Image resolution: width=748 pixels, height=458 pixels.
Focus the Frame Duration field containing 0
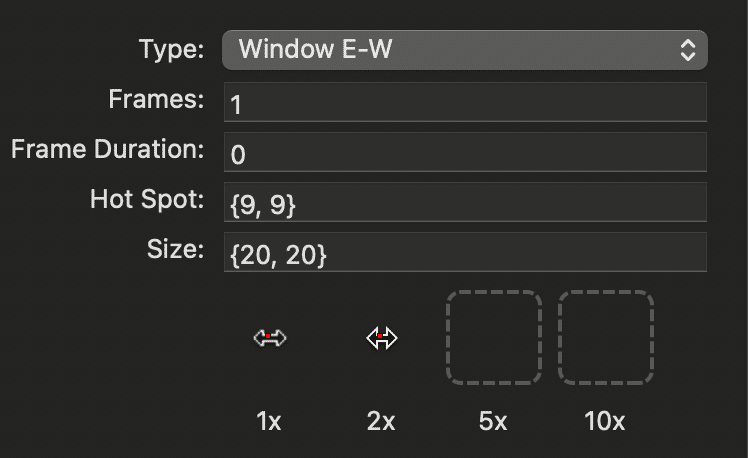pos(465,152)
